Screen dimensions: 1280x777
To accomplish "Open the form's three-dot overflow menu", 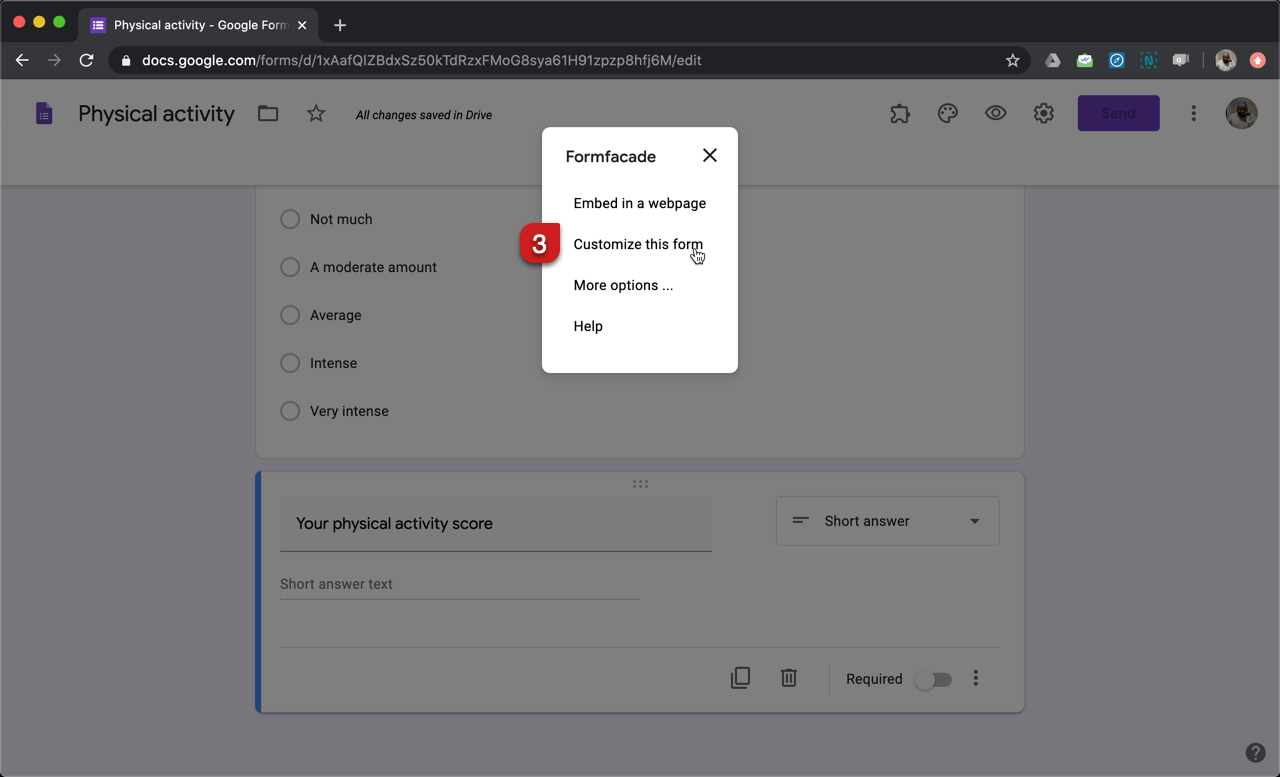I will 1193,113.
